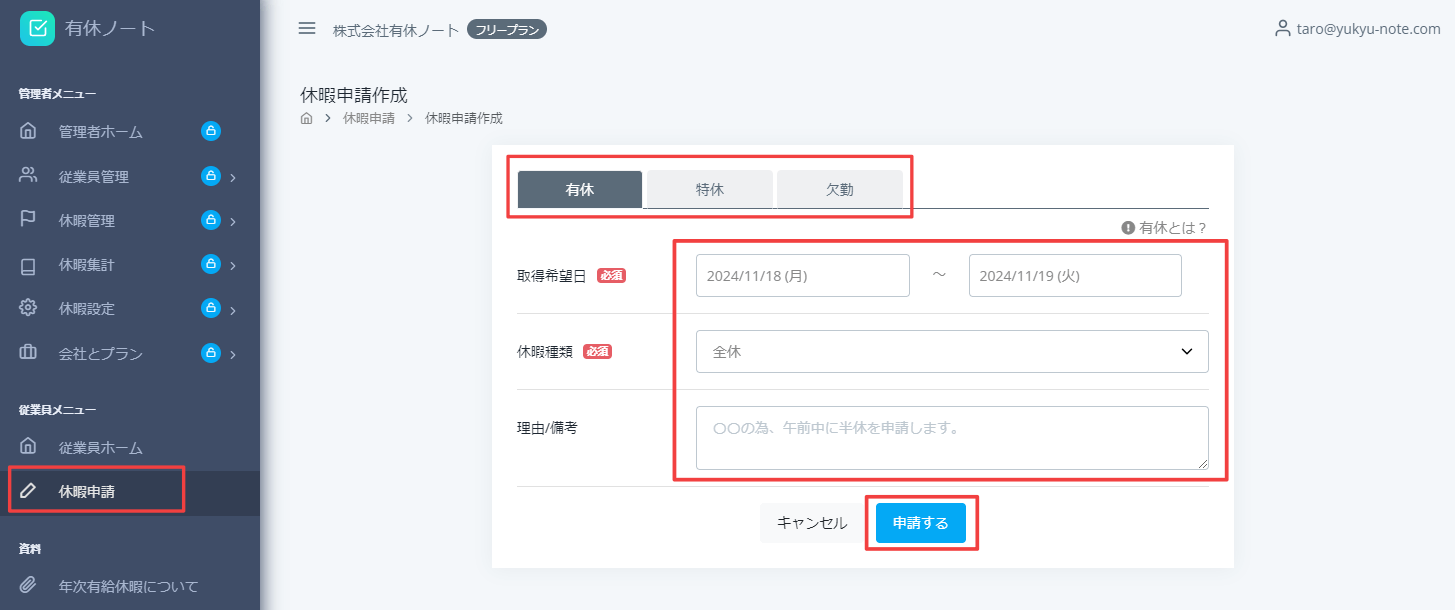Click the paperclip icon for 年次有給休暇について
This screenshot has width=1455, height=610.
click(x=28, y=586)
